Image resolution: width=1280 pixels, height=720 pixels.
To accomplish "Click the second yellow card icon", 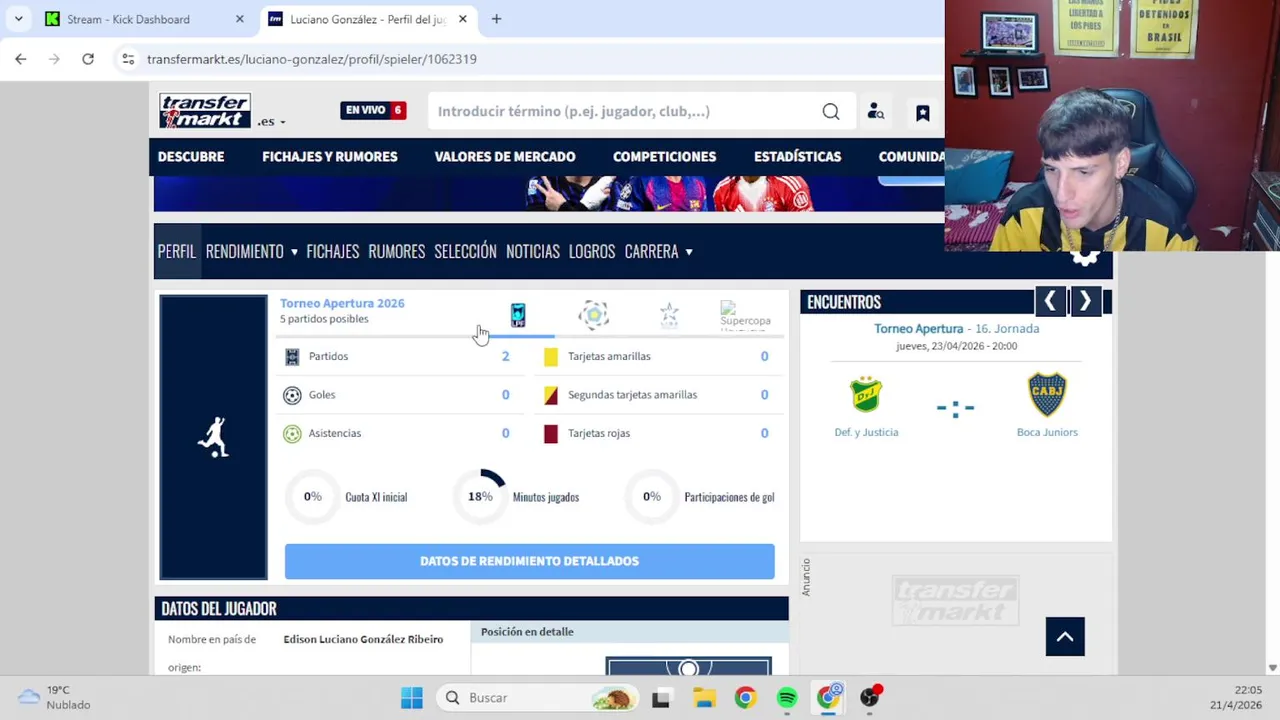I will tap(551, 395).
